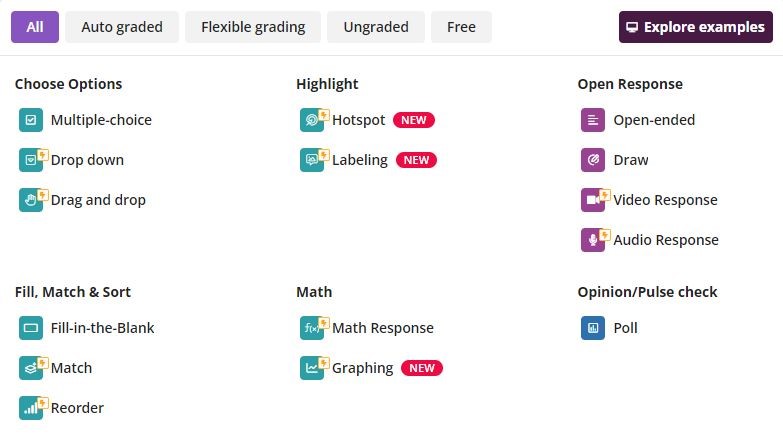Filter by Auto graded questions
Screen dimensions: 783x448
pyautogui.click(x=122, y=27)
